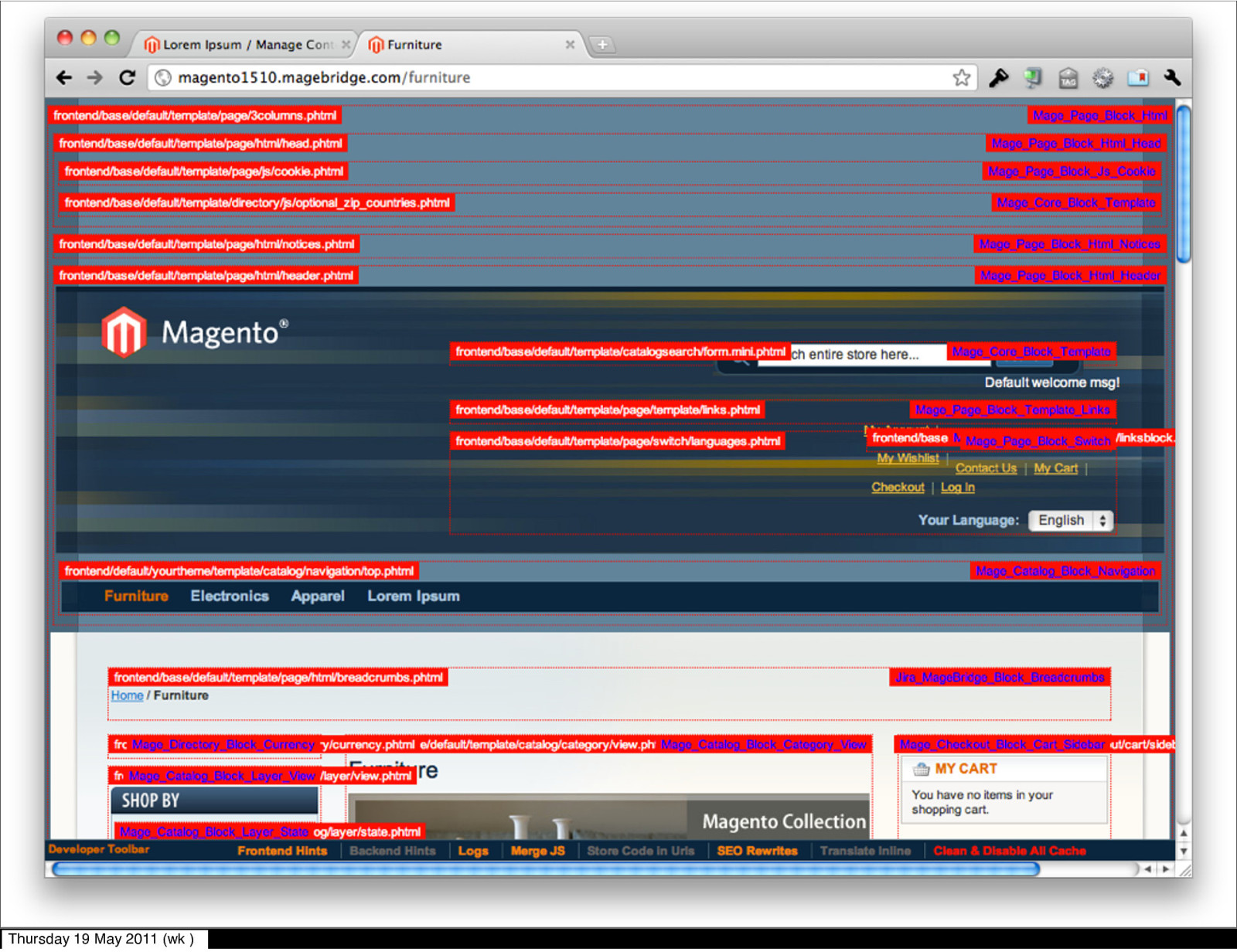The width and height of the screenshot is (1237, 952).
Task: Open the Electronics navigation menu item
Action: (230, 596)
